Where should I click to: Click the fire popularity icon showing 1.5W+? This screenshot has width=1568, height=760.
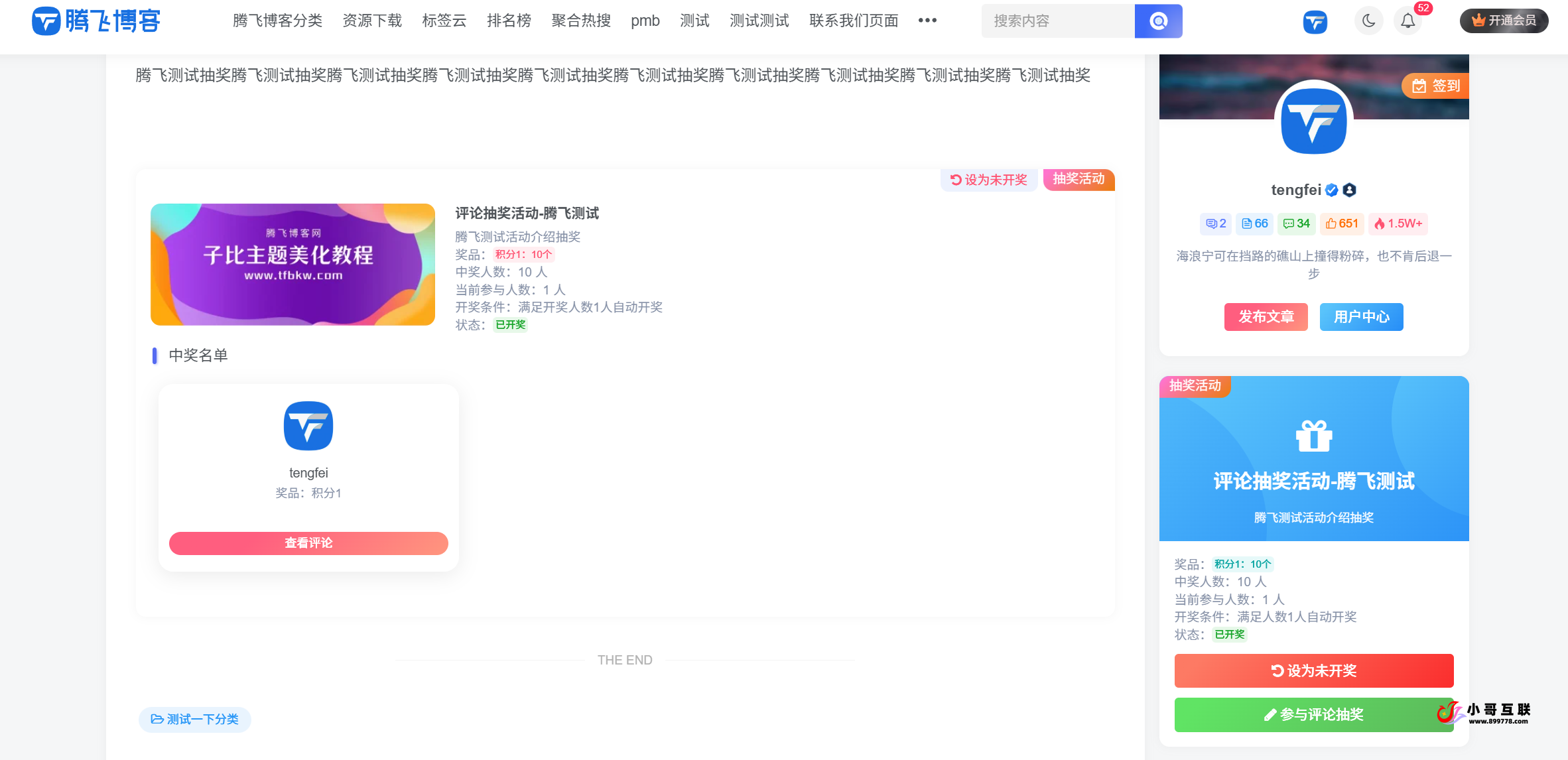point(1398,223)
